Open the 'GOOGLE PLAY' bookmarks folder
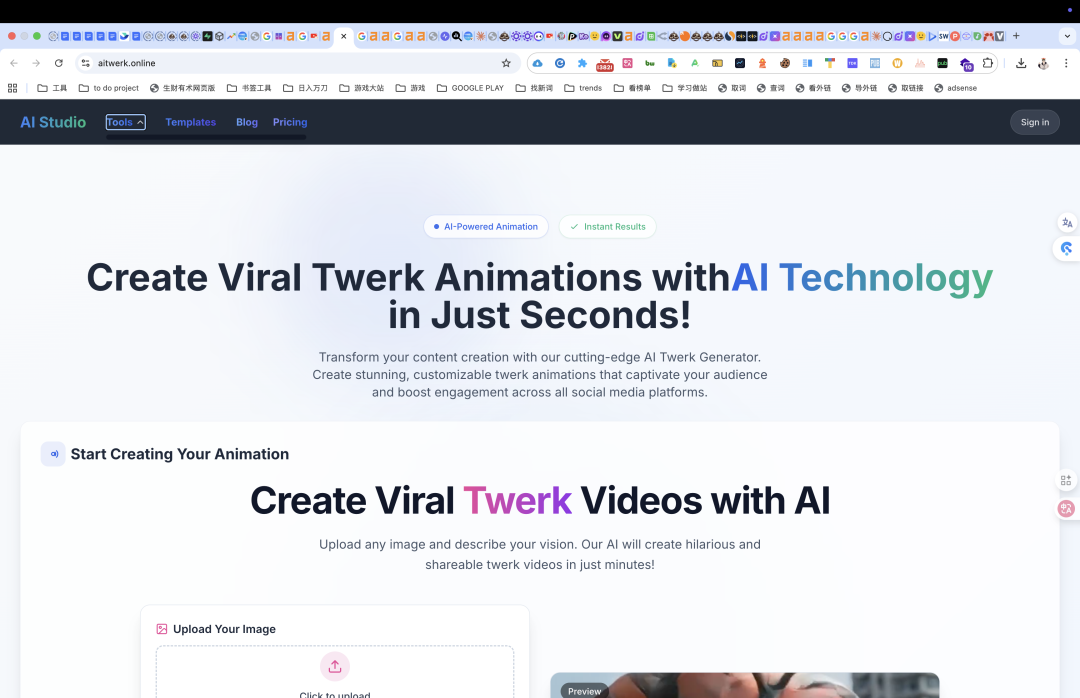 tap(470, 88)
